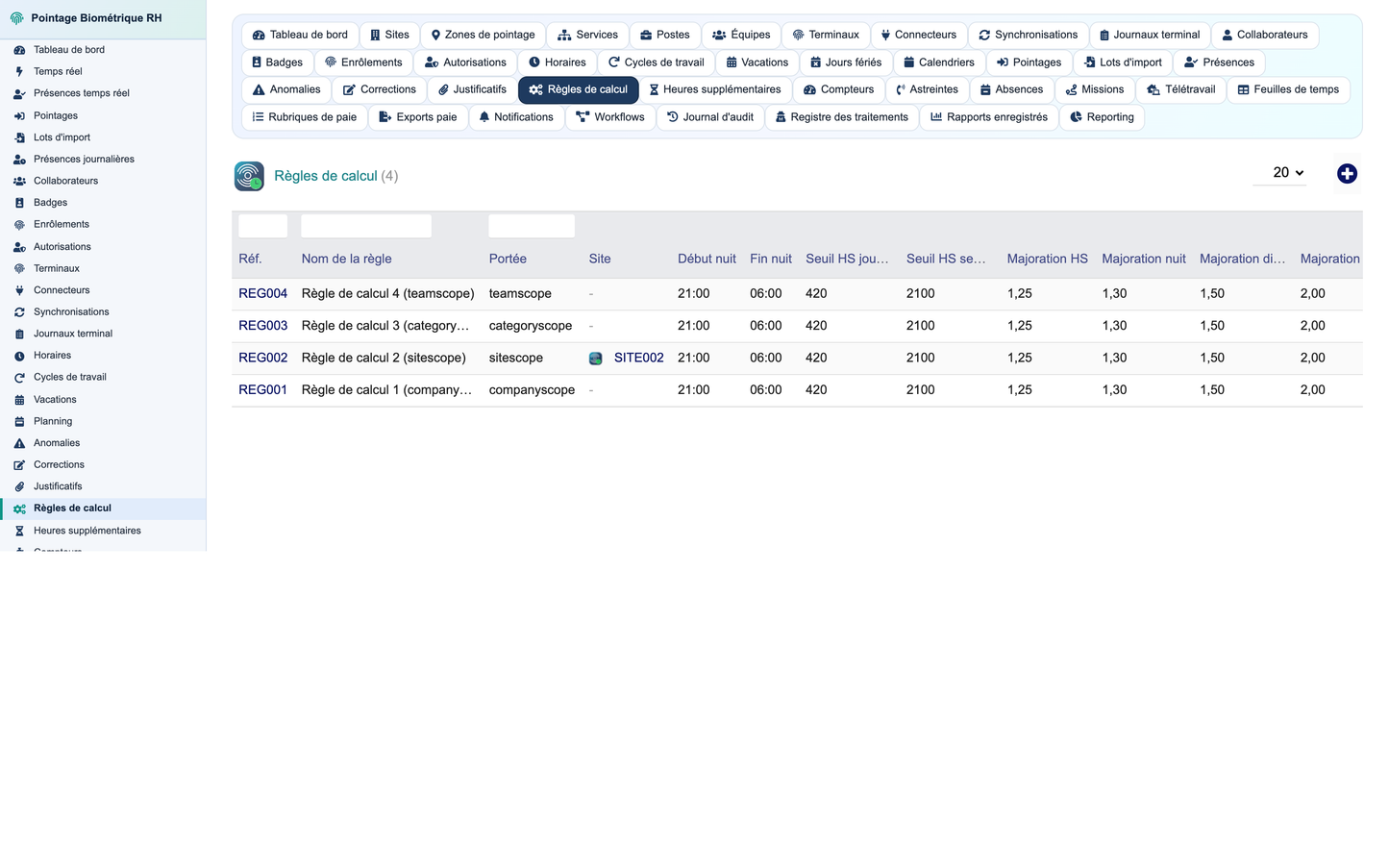Screen dimensions: 1389x868
Task: Click the Collaborateurs group icon in sidebar
Action: 19,181
